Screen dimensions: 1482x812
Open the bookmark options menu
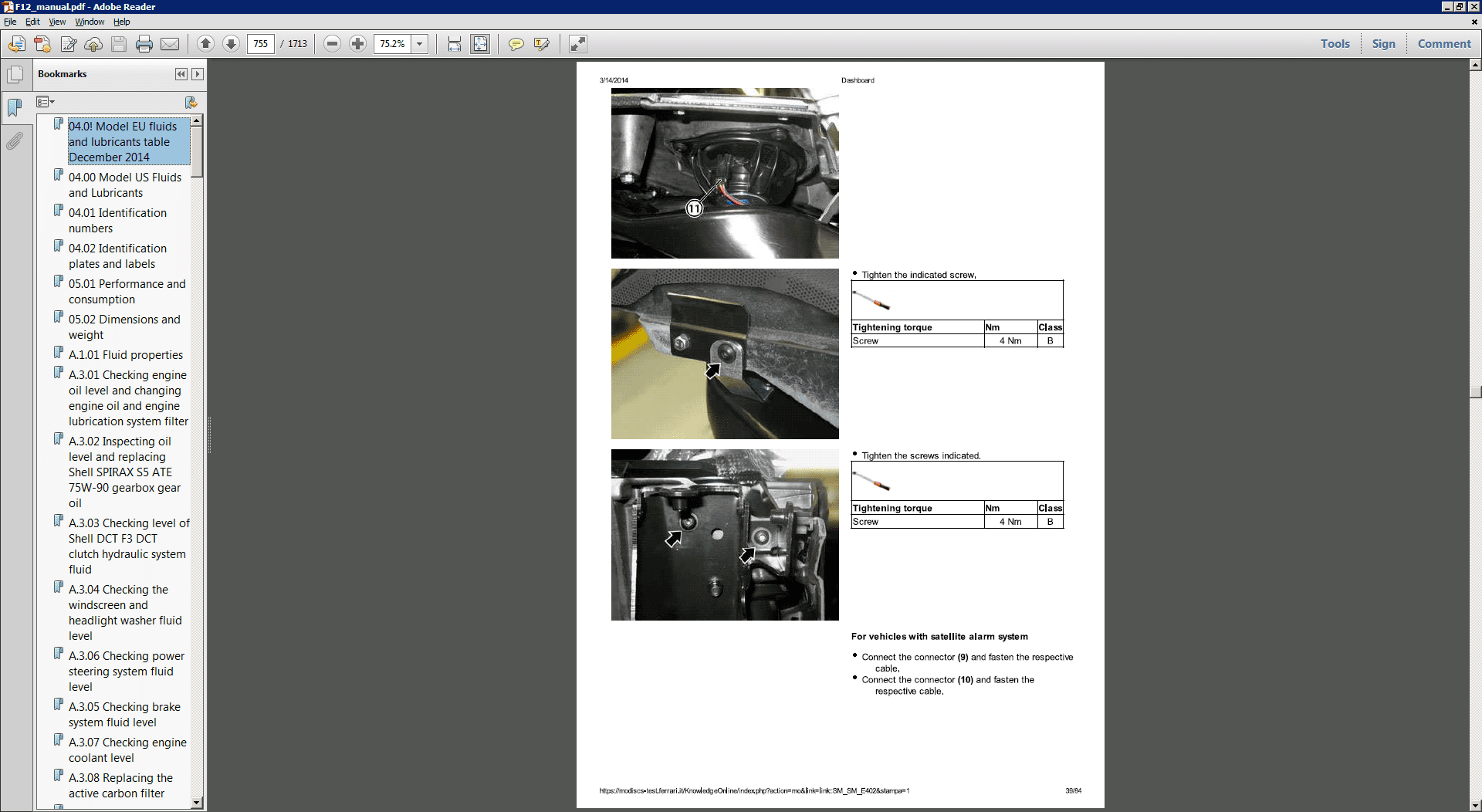[46, 101]
